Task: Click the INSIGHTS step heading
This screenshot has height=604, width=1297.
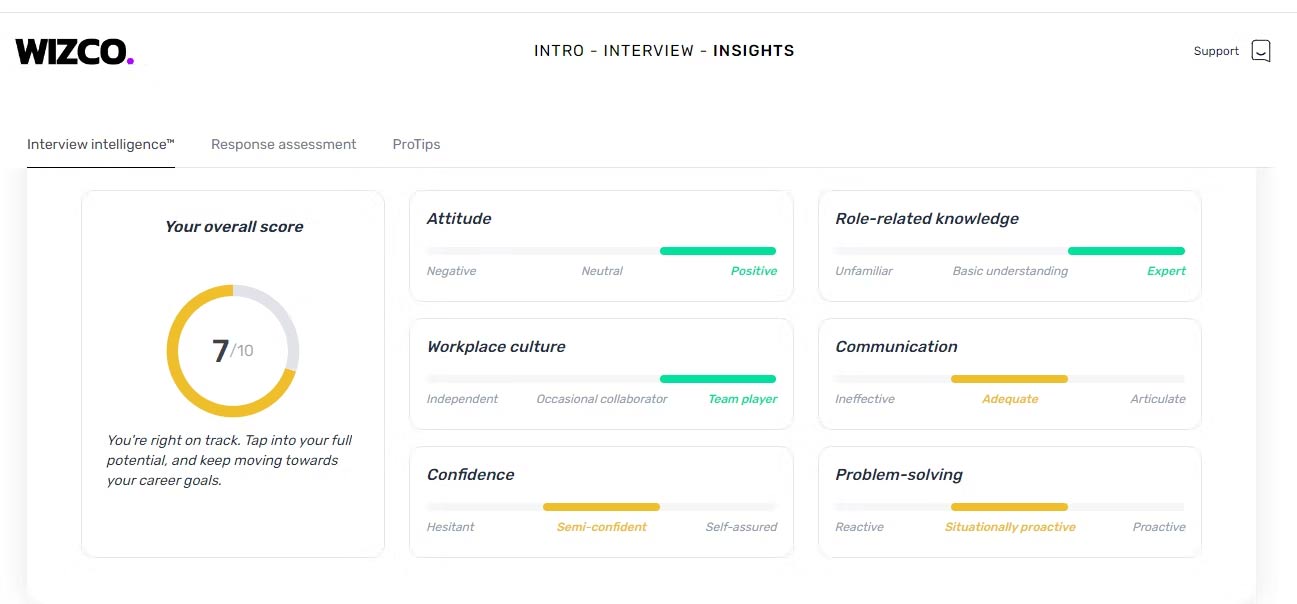Action: (x=754, y=51)
